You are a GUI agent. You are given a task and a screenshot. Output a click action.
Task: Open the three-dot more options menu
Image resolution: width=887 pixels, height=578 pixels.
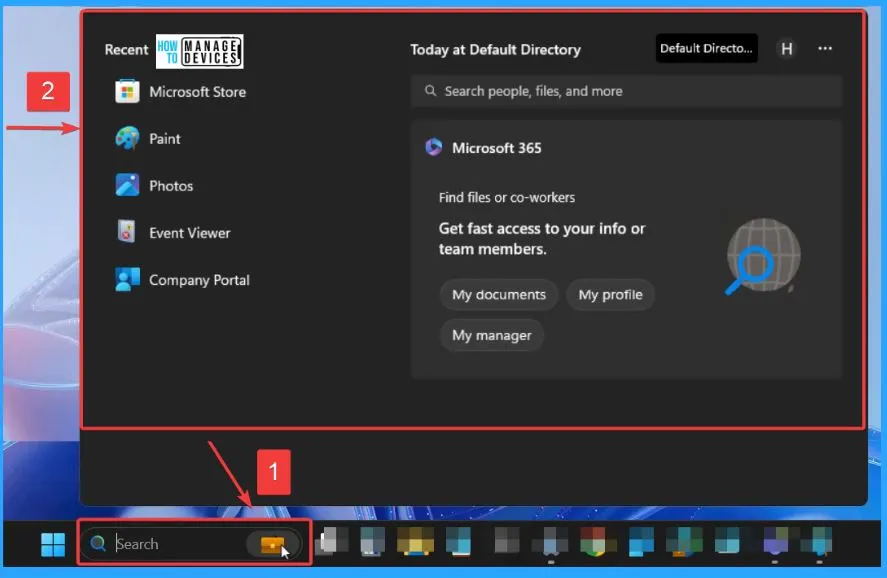click(x=825, y=49)
